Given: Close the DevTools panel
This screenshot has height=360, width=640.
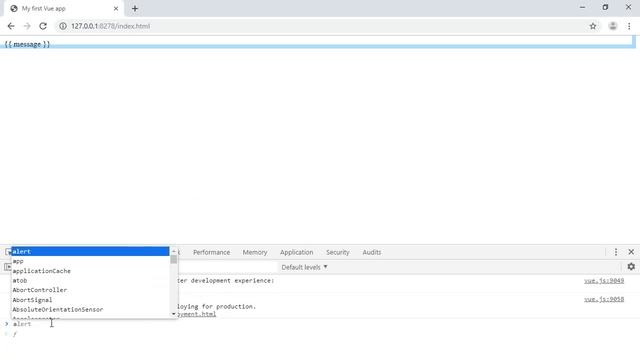Looking at the screenshot, I should point(631,252).
